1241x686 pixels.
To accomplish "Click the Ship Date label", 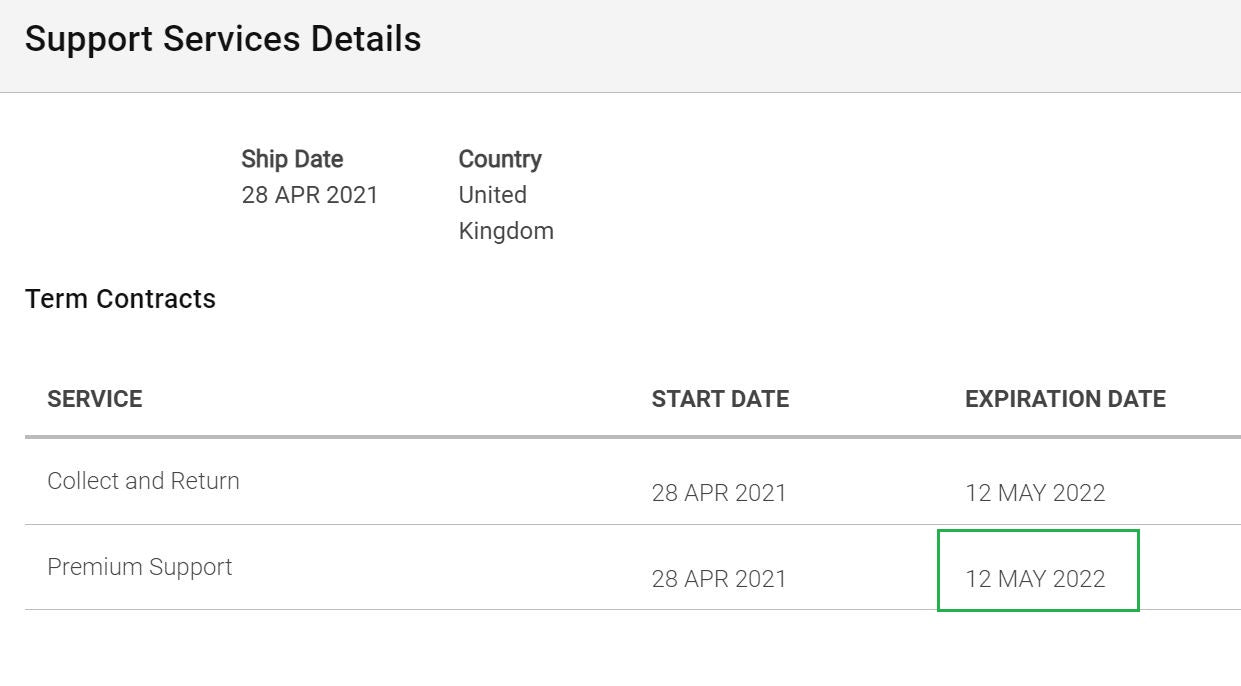I will (x=292, y=159).
